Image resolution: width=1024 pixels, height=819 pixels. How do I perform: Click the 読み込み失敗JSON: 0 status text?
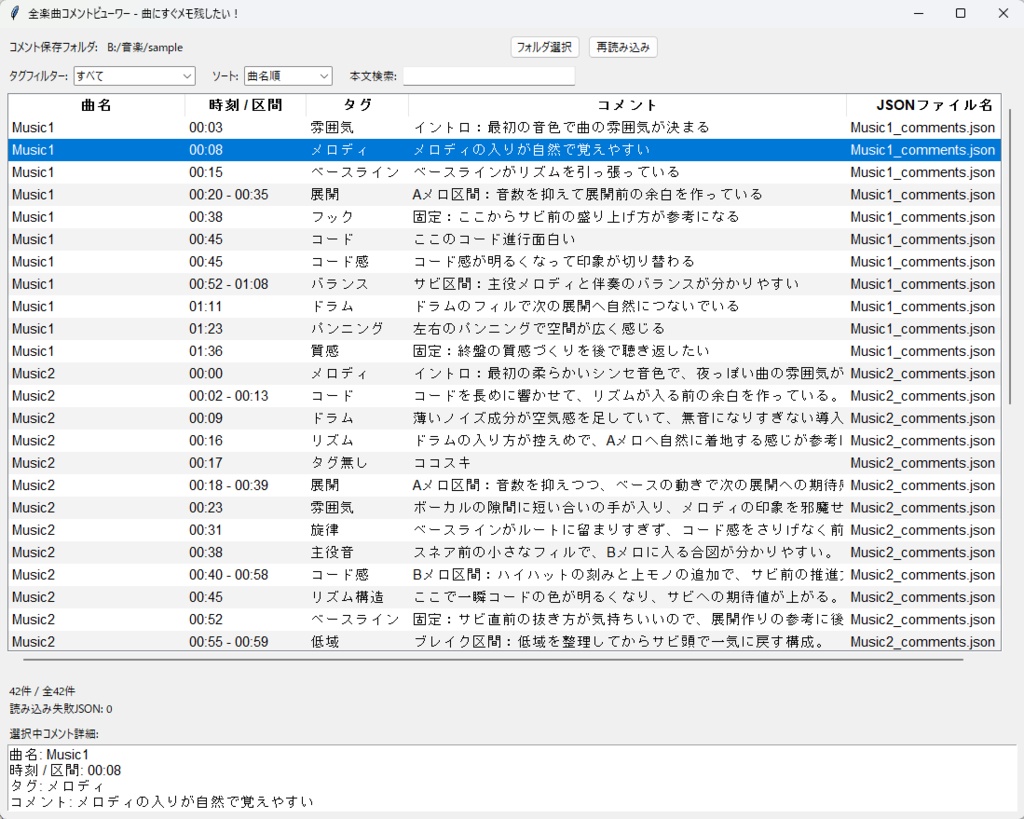click(x=61, y=709)
